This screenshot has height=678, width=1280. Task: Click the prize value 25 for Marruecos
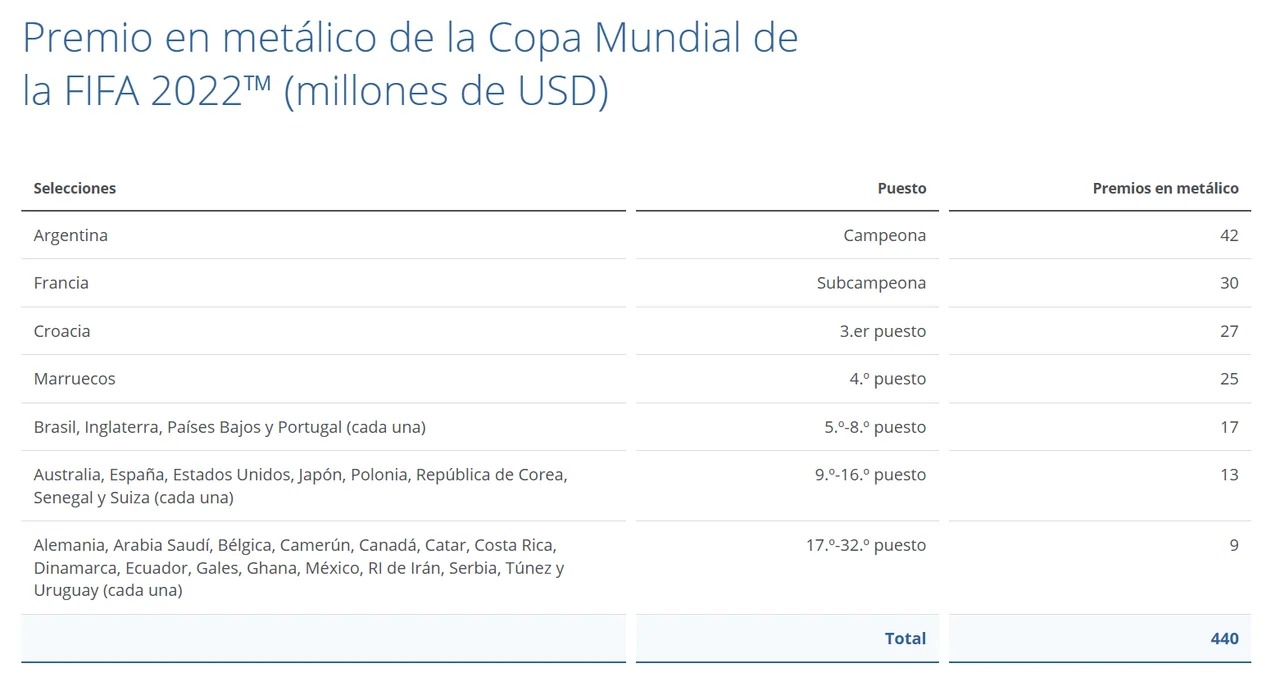(x=1228, y=379)
